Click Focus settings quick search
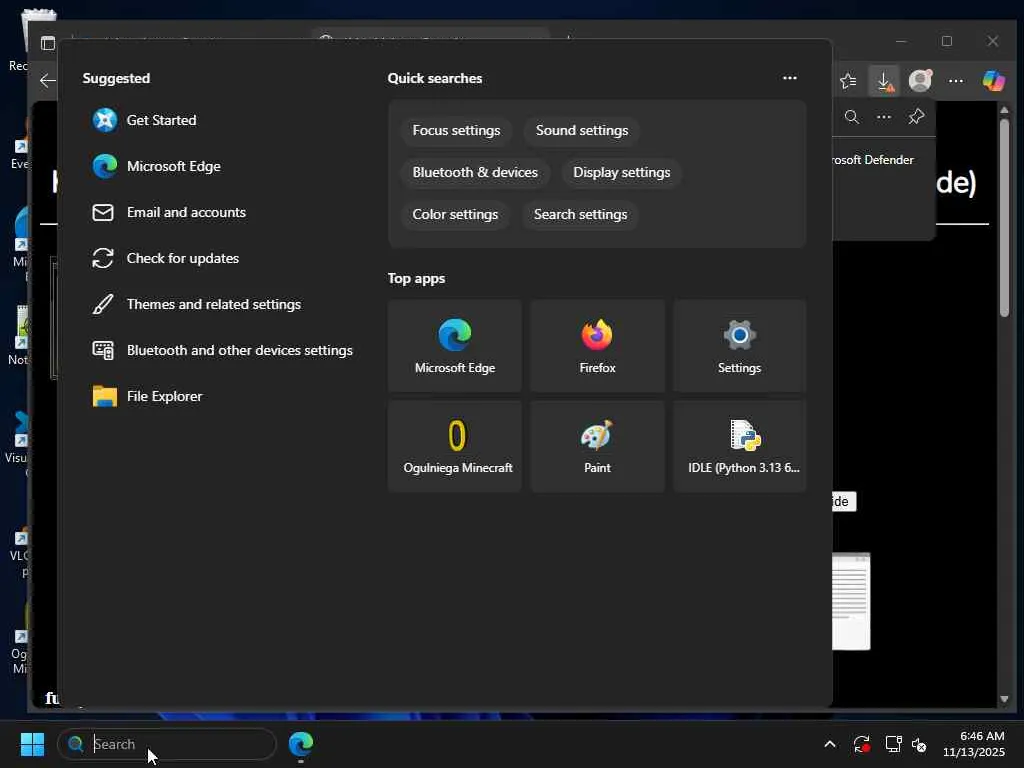Image resolution: width=1024 pixels, height=768 pixels. [x=456, y=131]
